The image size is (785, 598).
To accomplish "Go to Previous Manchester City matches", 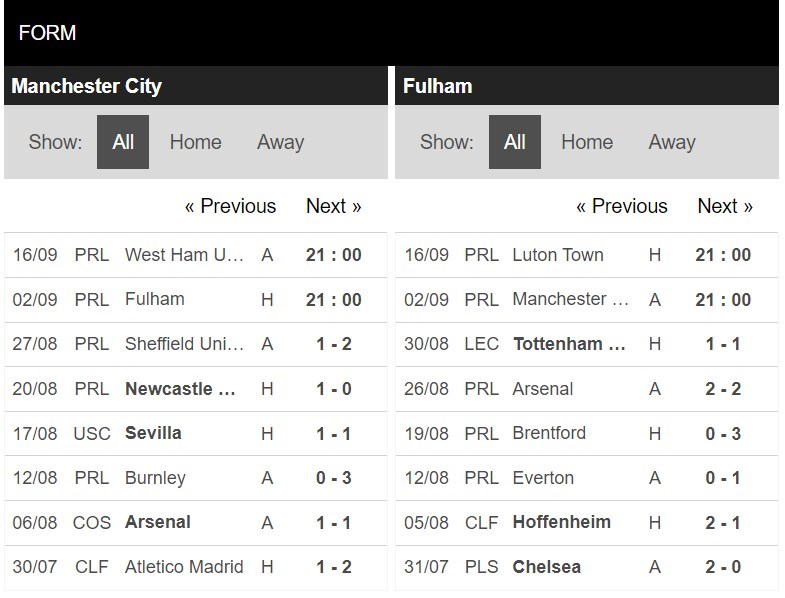I will (230, 206).
